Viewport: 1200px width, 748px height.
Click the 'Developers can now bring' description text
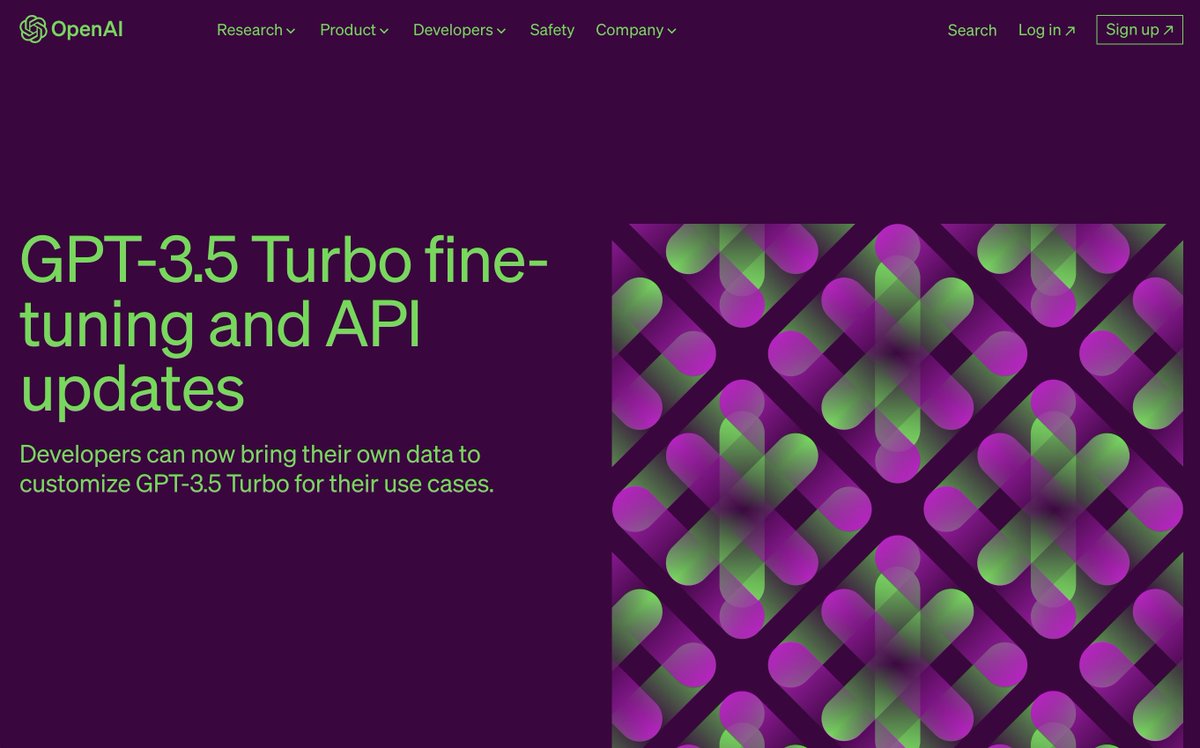point(257,469)
